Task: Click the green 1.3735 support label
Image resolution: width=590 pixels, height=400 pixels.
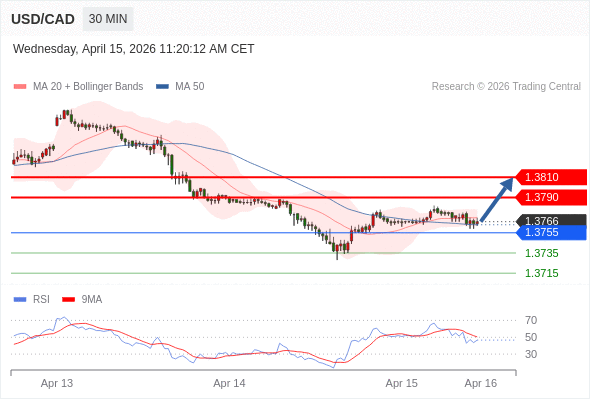Action: [x=541, y=253]
